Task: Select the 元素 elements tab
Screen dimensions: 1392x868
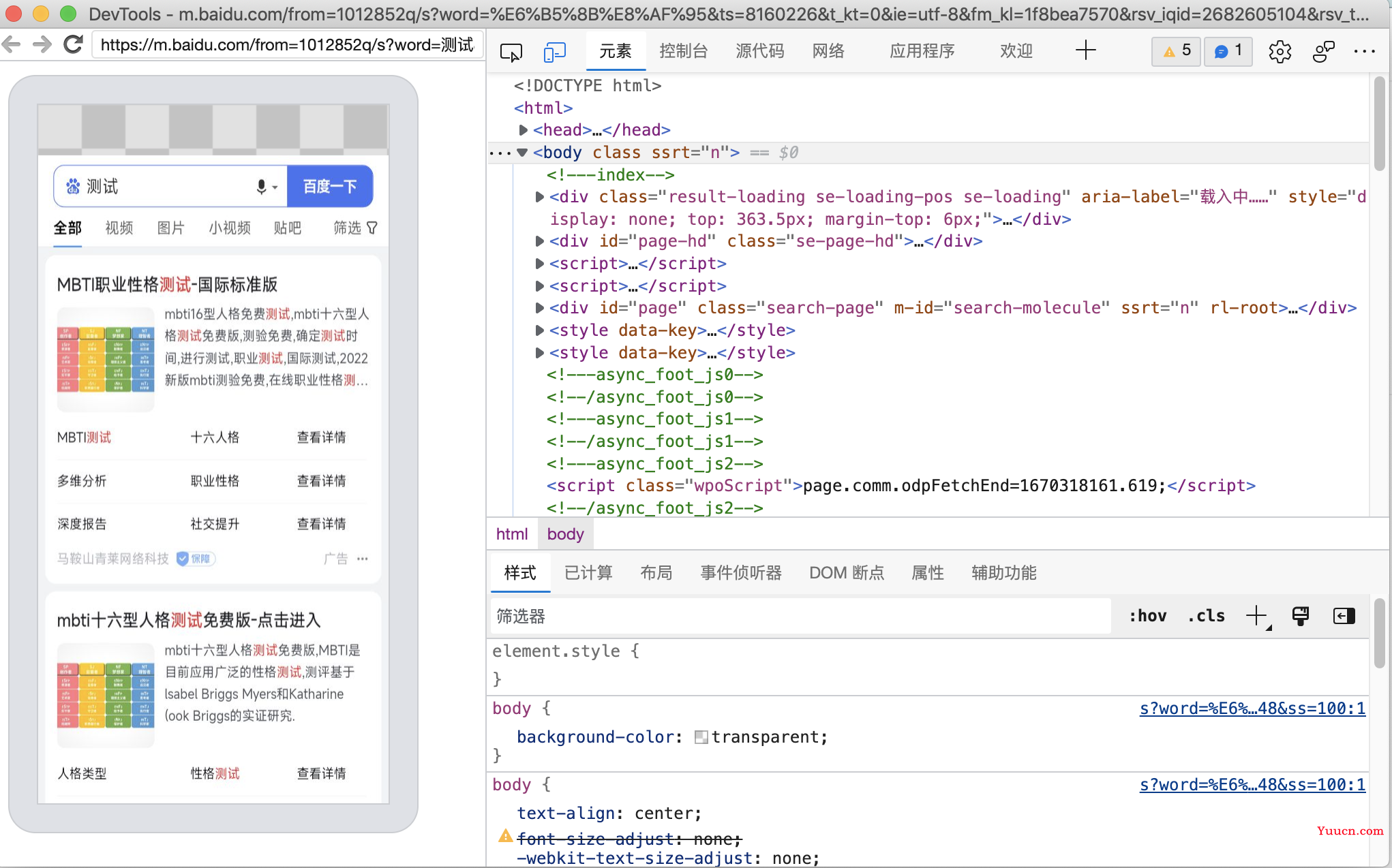Action: [x=616, y=51]
